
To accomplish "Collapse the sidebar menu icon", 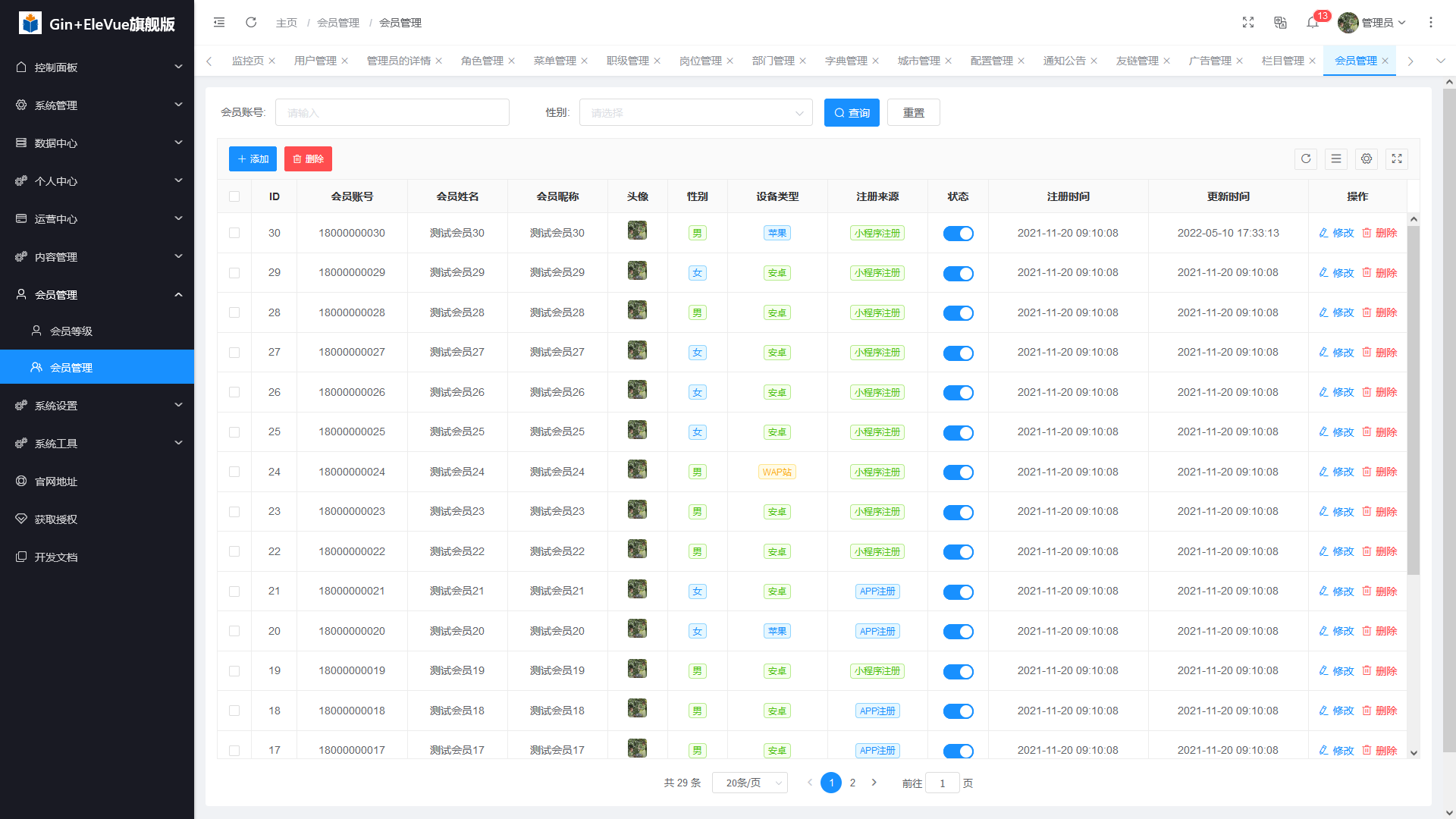I will click(x=219, y=23).
